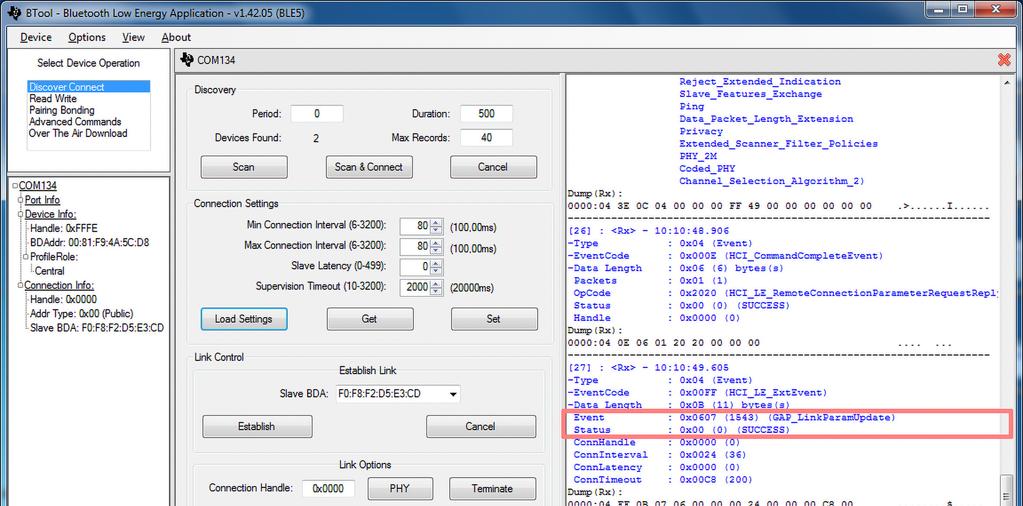
Task: Select the Connection Info tree node
Action: pyautogui.click(x=59, y=285)
